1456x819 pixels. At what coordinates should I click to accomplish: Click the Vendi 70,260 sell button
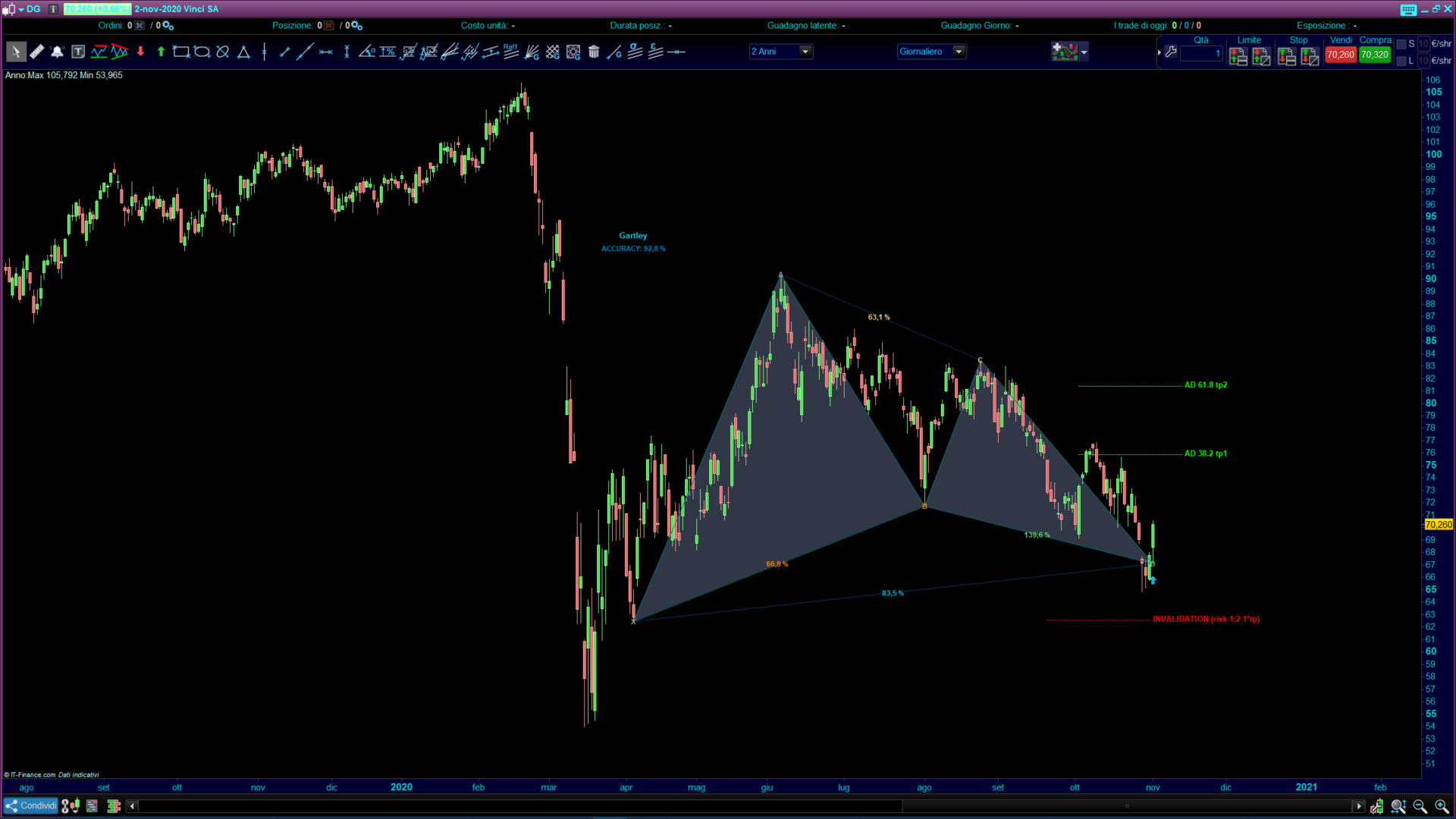point(1340,55)
